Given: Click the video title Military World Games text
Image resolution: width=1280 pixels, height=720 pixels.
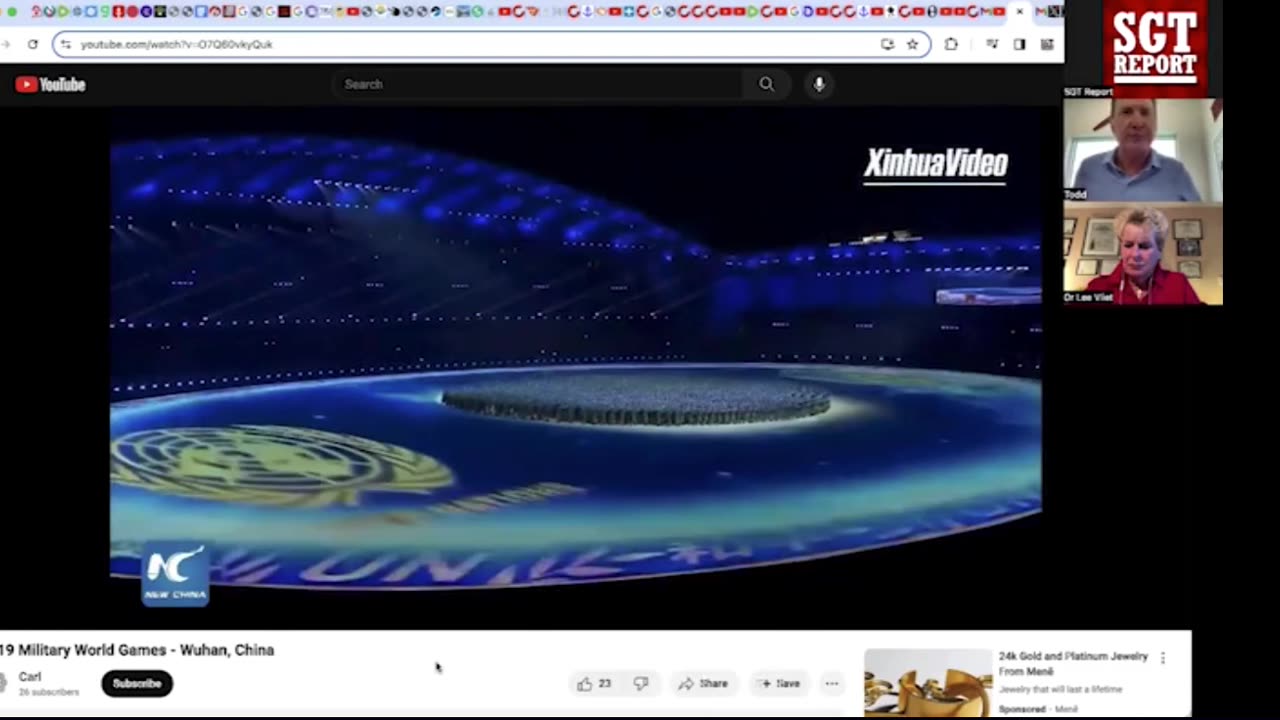Looking at the screenshot, I should (137, 650).
